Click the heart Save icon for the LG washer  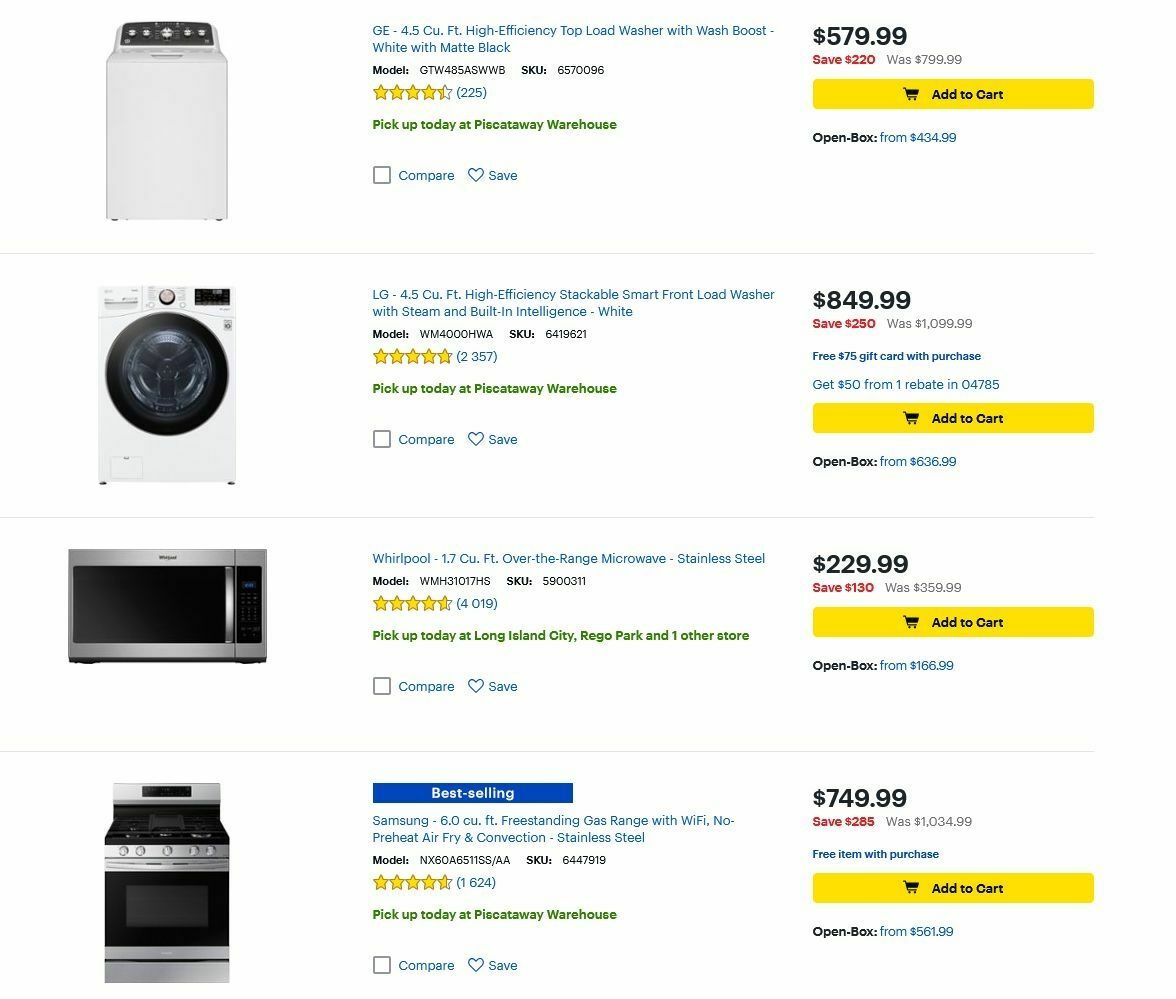click(476, 439)
